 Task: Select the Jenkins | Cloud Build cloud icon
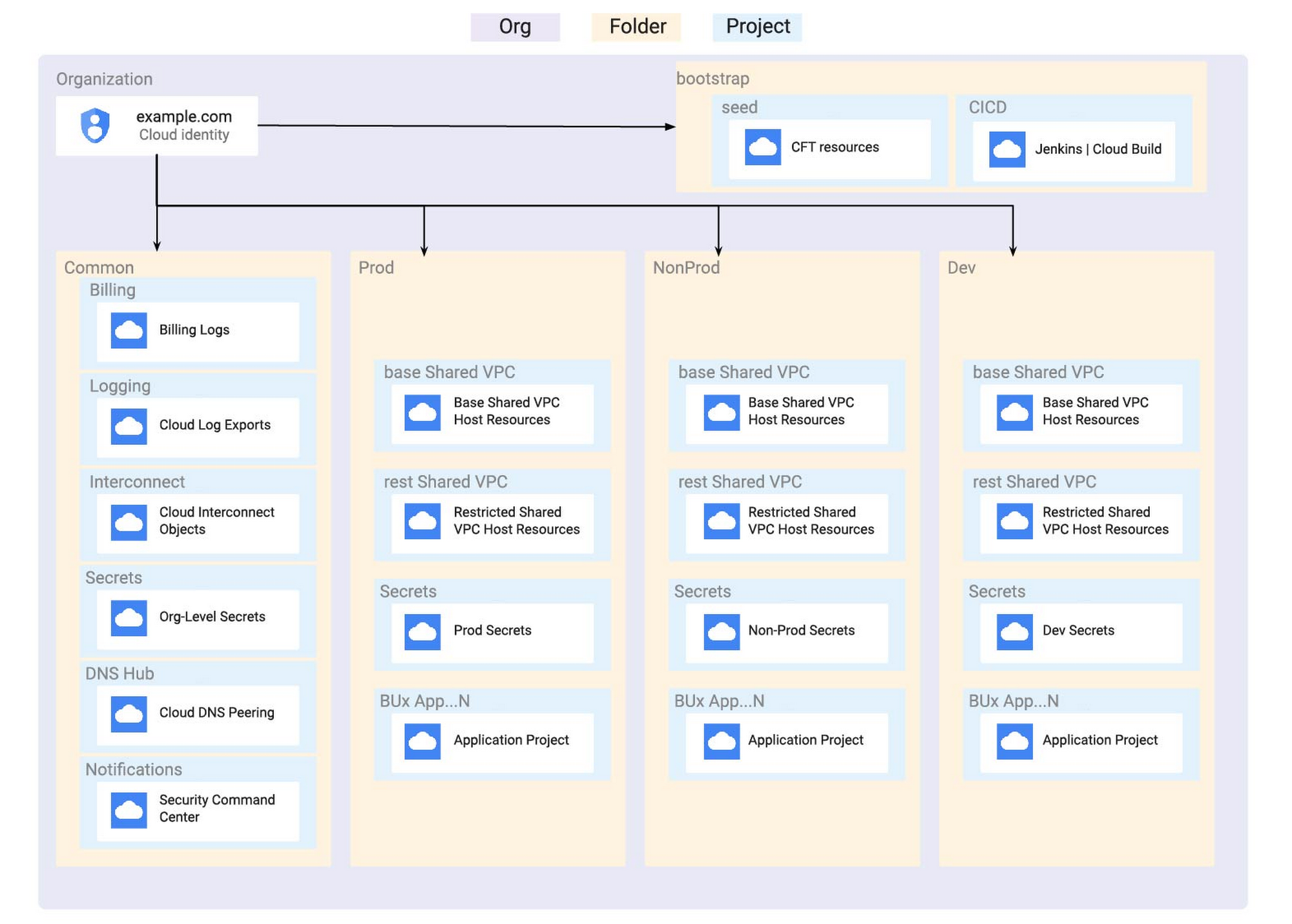coord(1006,149)
